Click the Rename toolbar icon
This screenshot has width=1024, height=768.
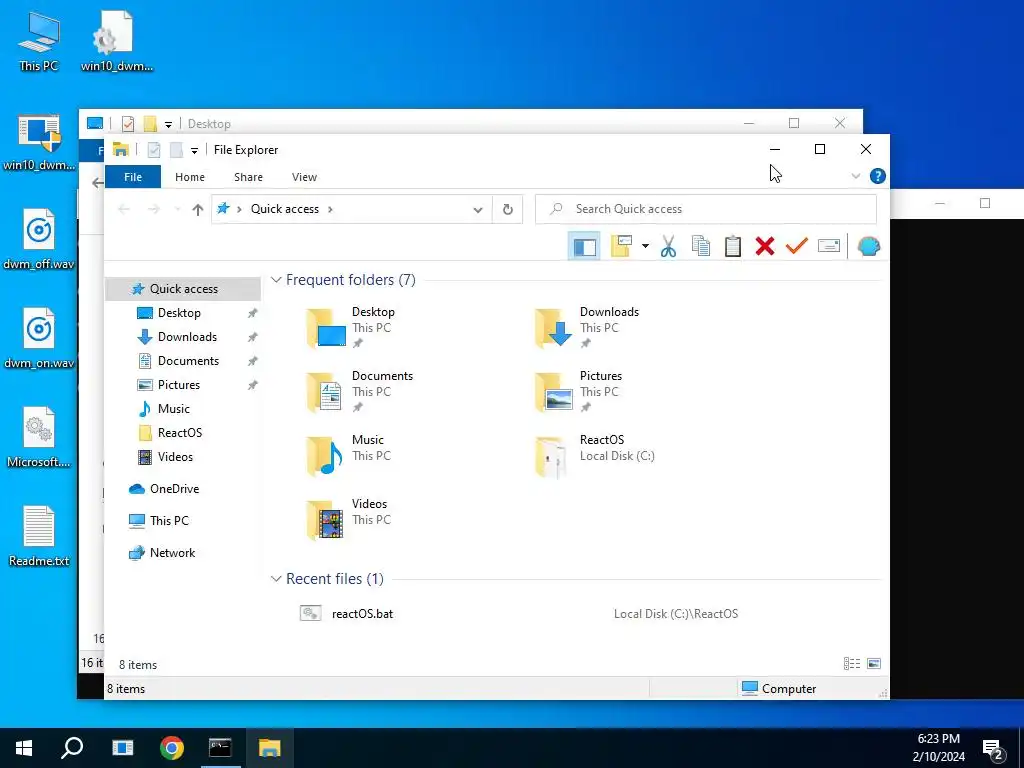point(829,246)
